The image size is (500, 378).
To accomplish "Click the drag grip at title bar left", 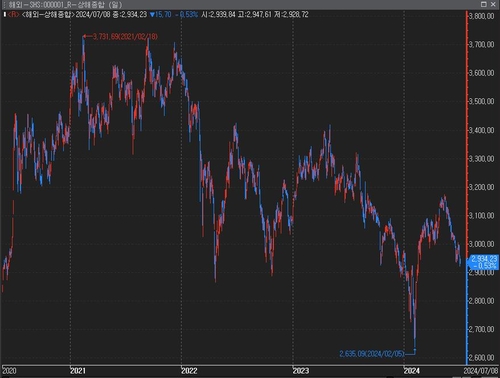I will (4, 5).
